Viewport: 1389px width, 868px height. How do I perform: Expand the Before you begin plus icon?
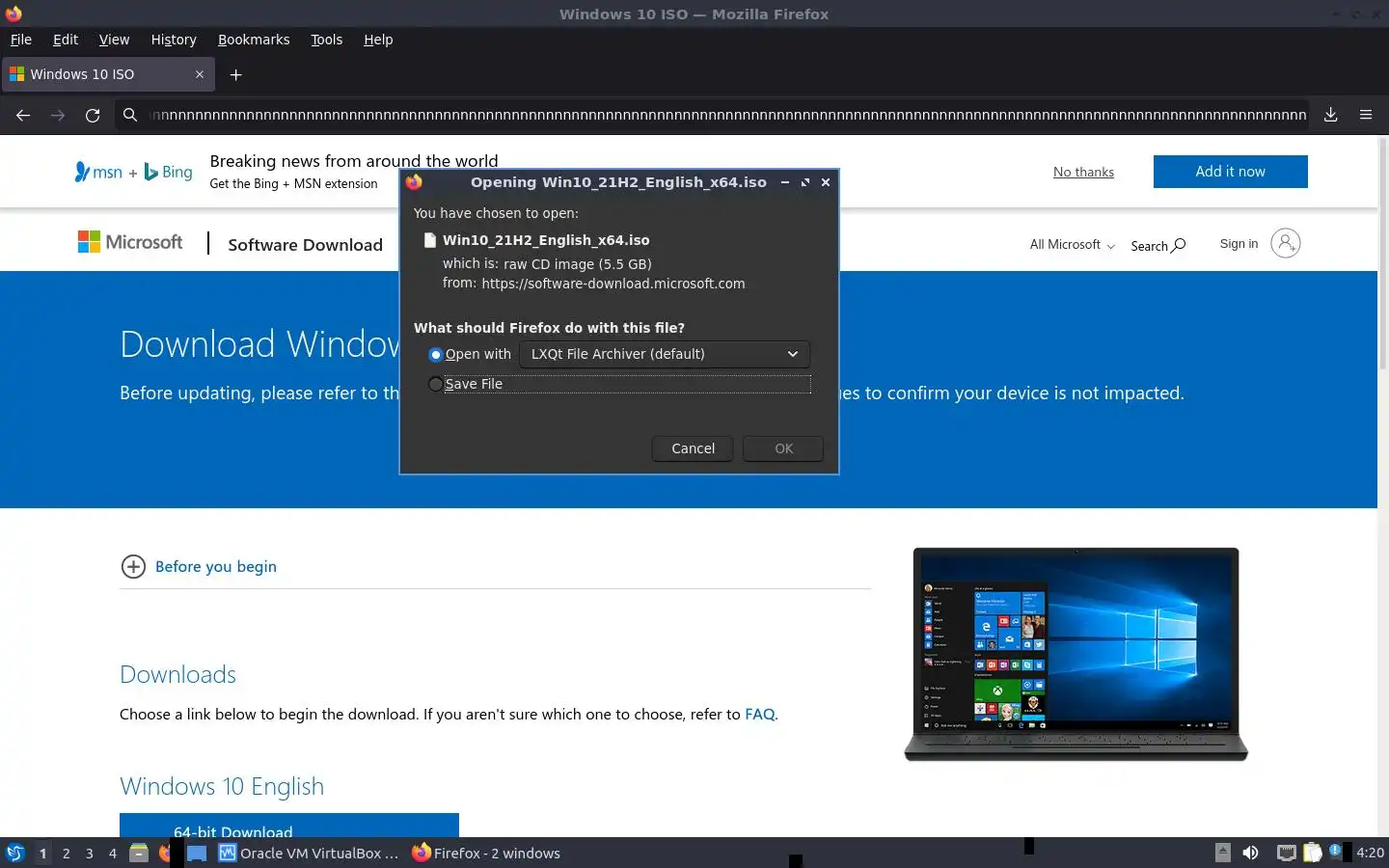tap(133, 566)
